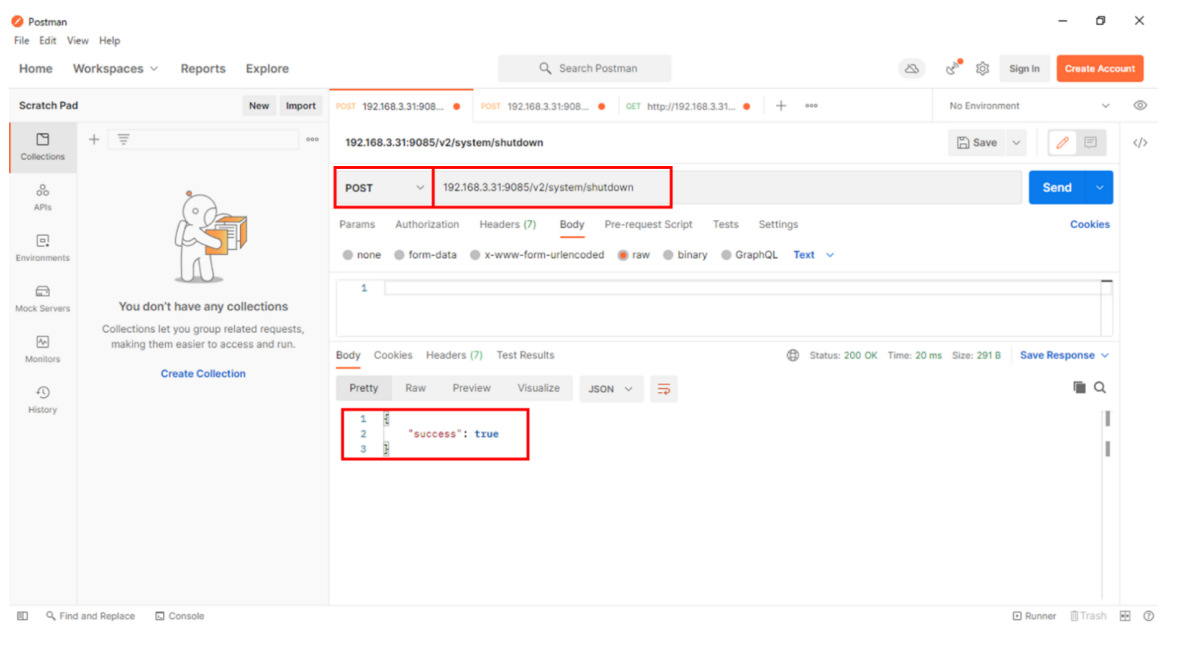Open History in the sidebar

42,398
